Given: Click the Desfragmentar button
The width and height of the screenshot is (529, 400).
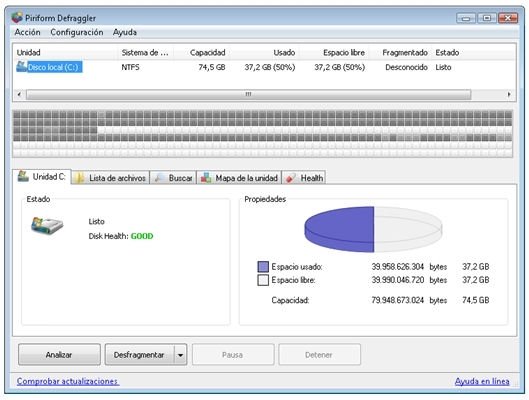Looking at the screenshot, I should click(139, 354).
